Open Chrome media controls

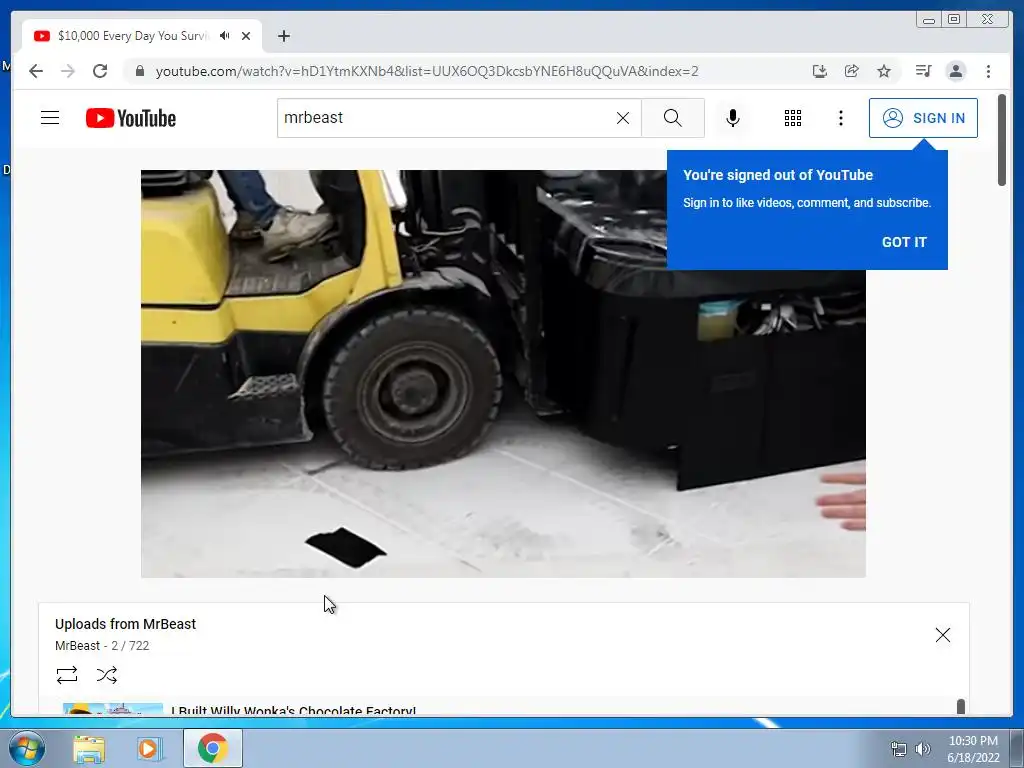[923, 71]
